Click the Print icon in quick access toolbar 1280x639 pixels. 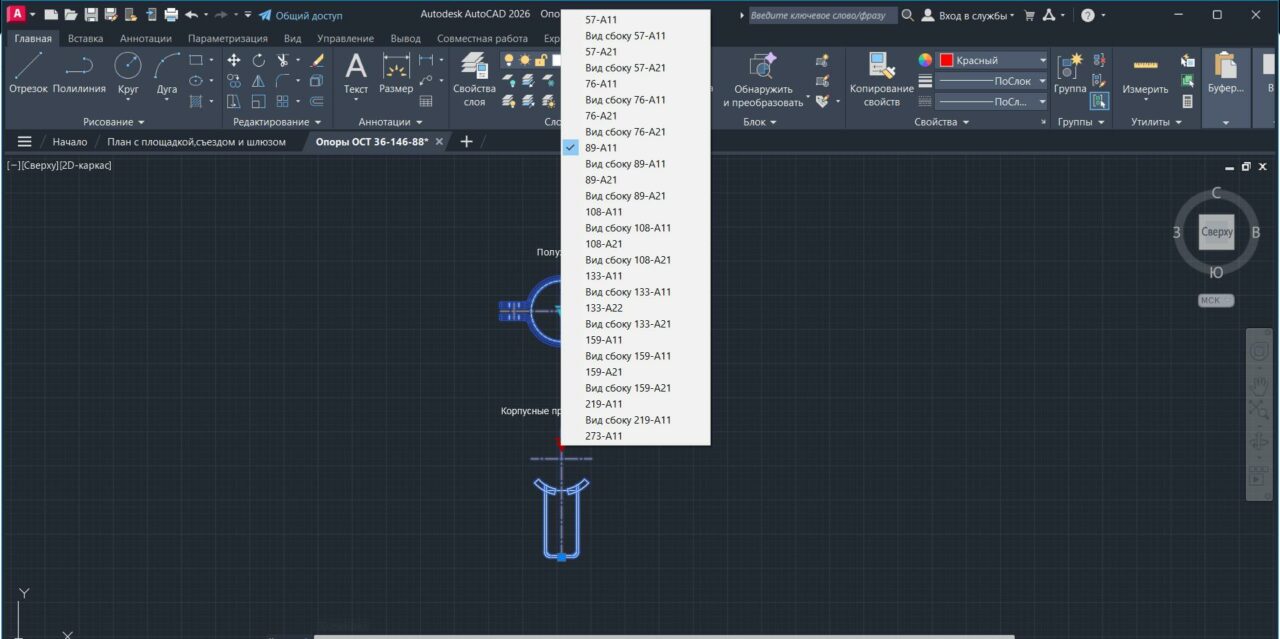pos(171,15)
